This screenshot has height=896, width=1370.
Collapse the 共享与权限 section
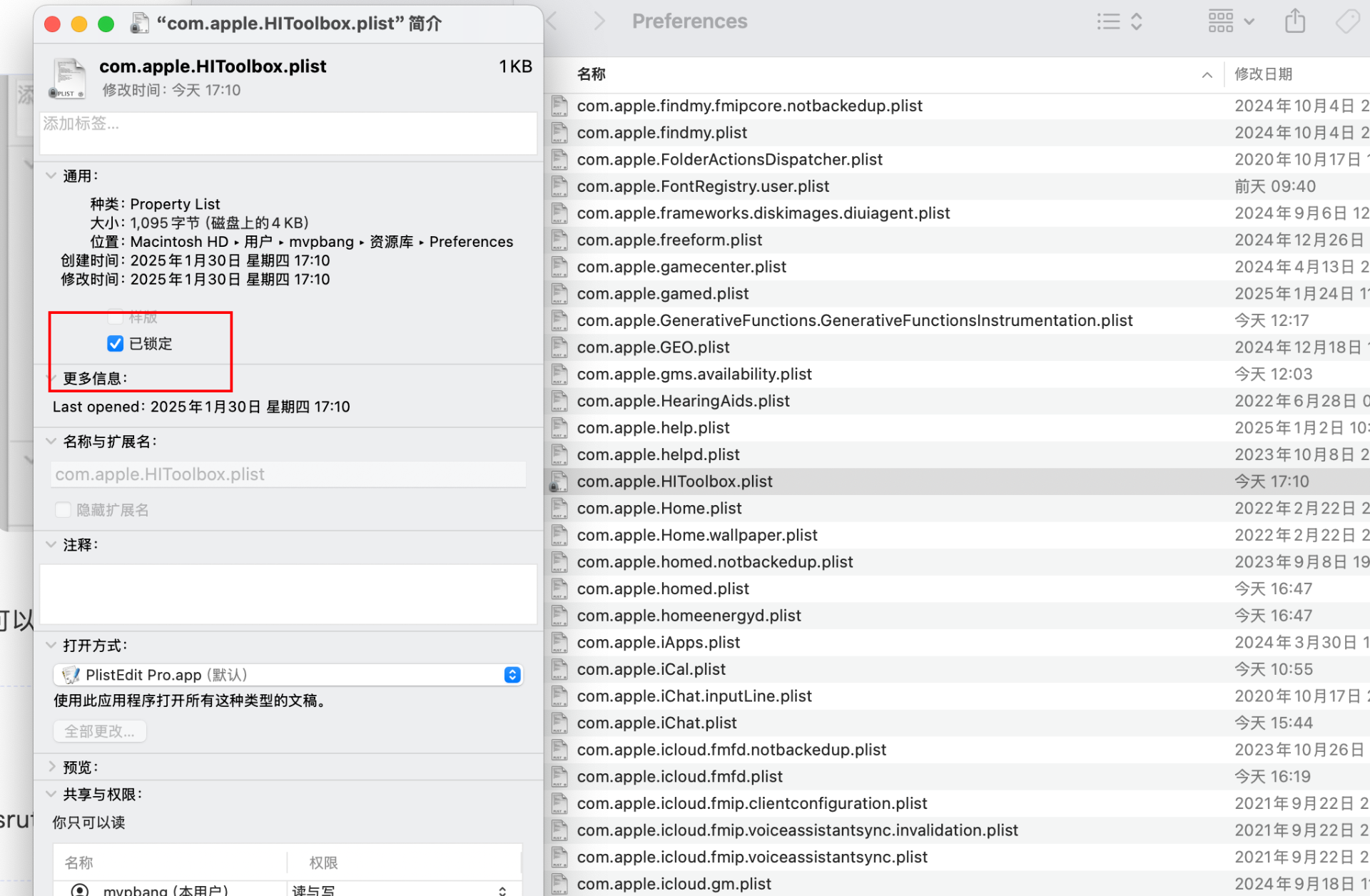coord(51,794)
